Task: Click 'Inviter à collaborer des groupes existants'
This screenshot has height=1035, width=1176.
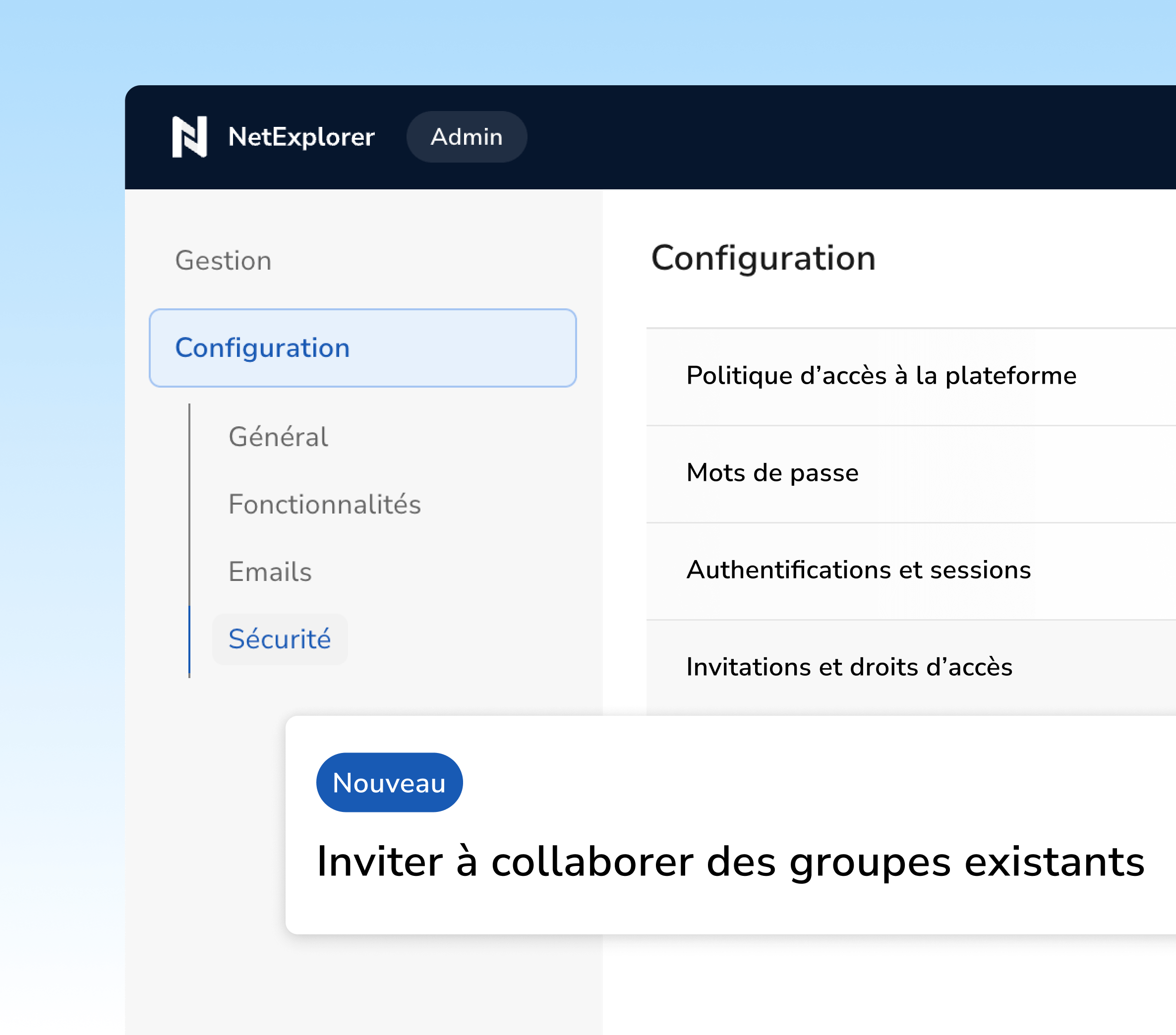Action: 731,861
